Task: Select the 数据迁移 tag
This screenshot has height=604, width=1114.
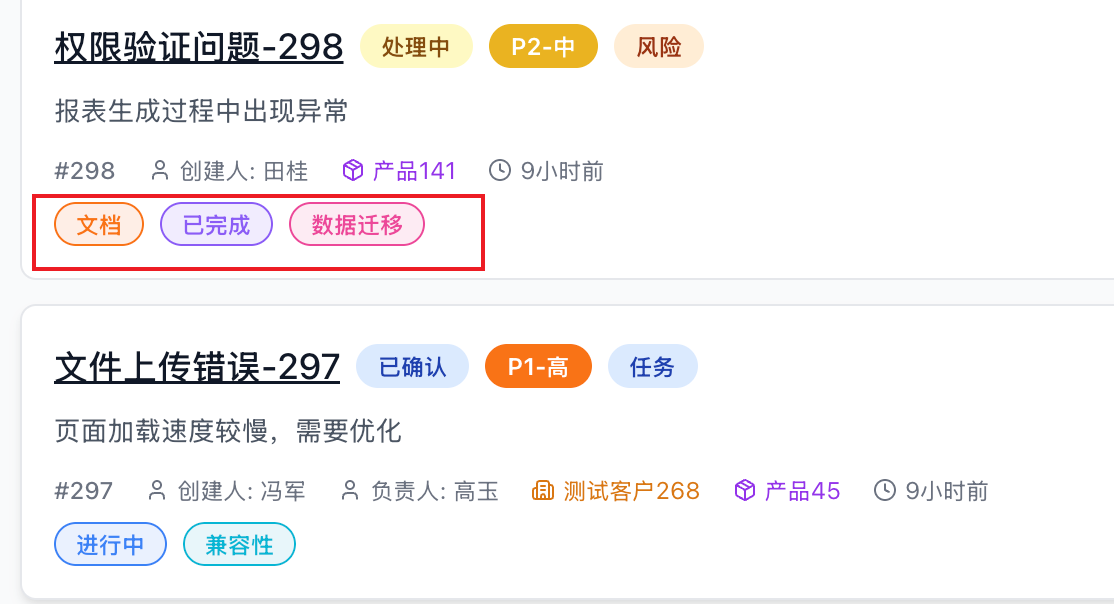Action: [357, 223]
